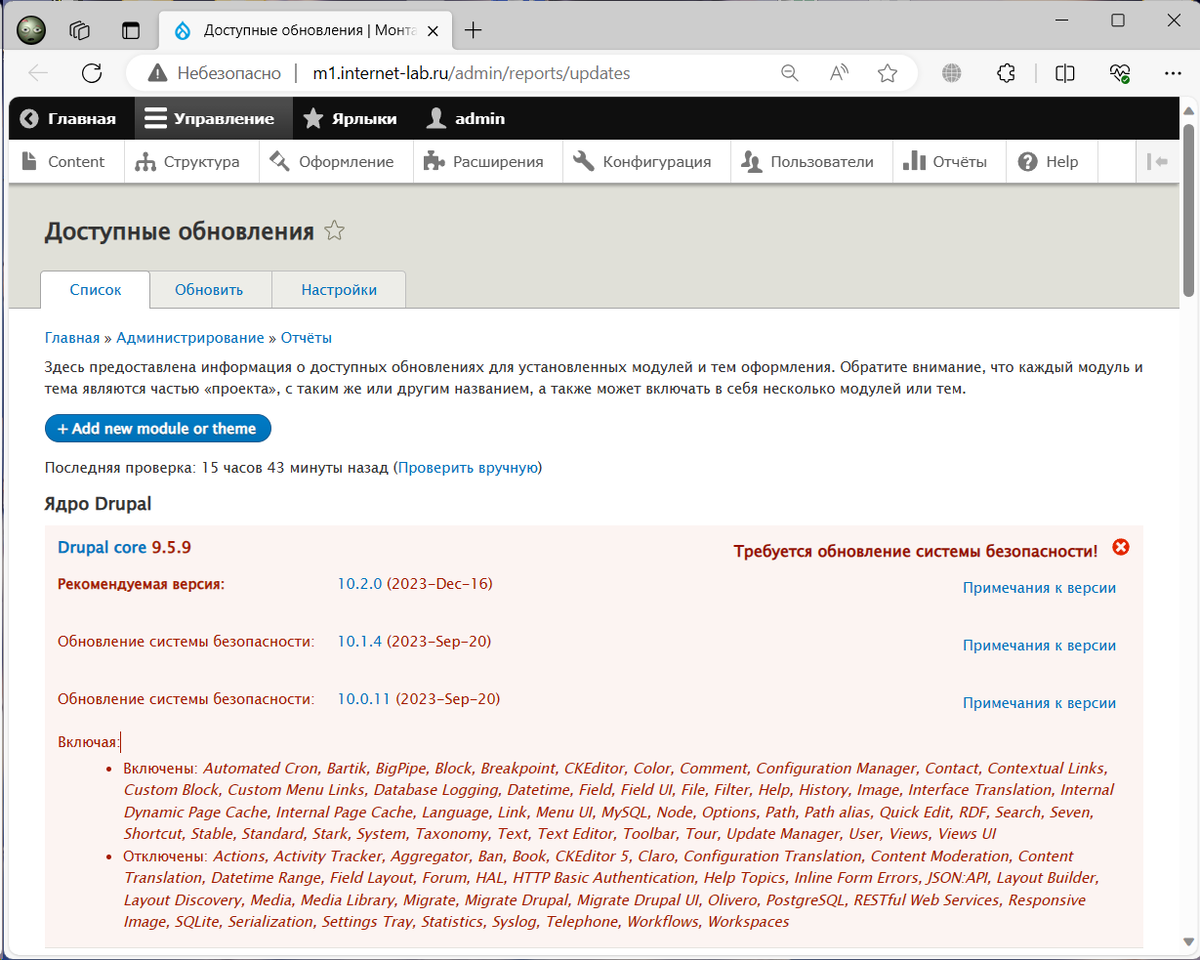1200x960 pixels.
Task: Open release notes for version 10.0.11
Action: click(1039, 704)
